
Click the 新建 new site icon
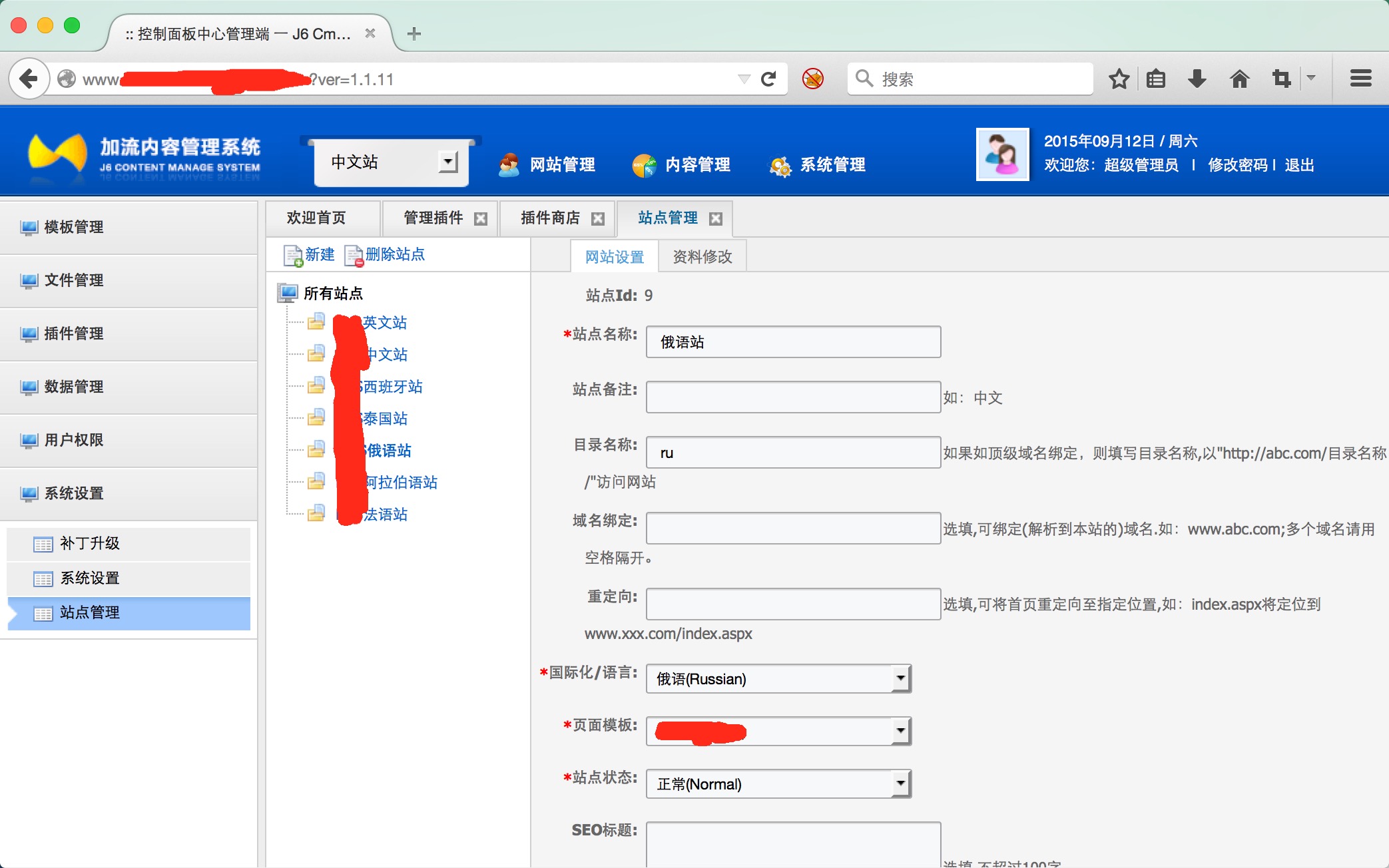click(293, 255)
